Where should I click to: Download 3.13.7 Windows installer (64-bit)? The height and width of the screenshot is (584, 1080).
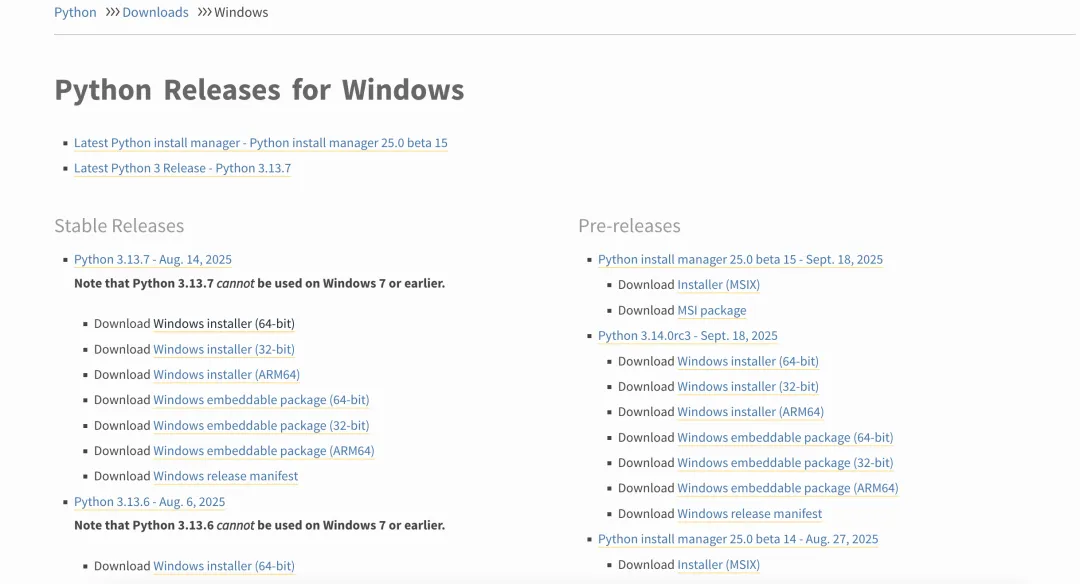[224, 324]
